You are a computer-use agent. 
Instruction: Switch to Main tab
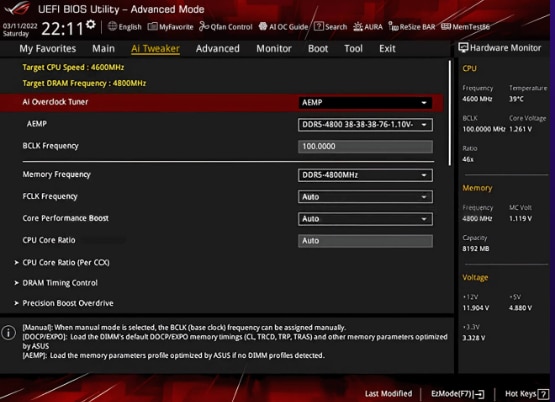click(103, 48)
